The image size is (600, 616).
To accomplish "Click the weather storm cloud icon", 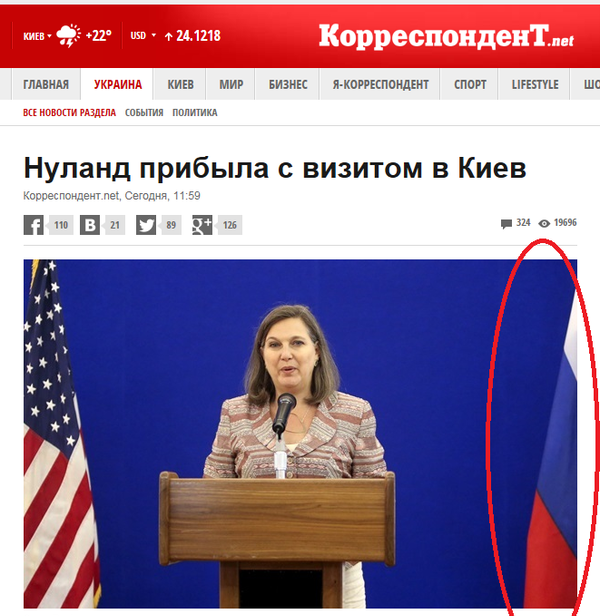I will point(68,36).
